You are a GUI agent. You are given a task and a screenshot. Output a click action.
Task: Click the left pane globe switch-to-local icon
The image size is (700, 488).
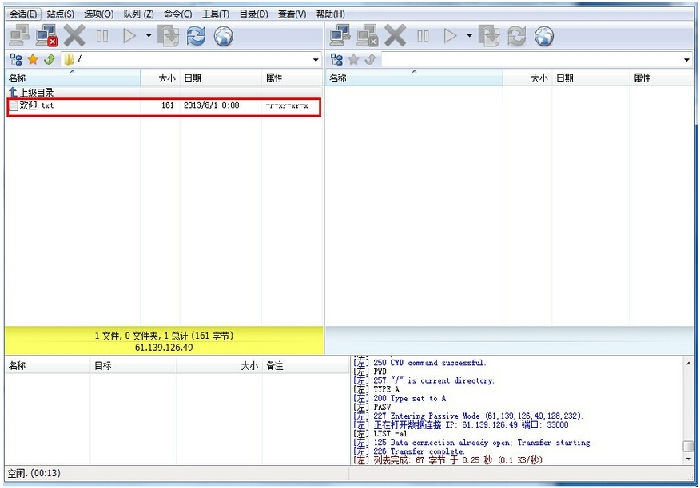tap(224, 36)
